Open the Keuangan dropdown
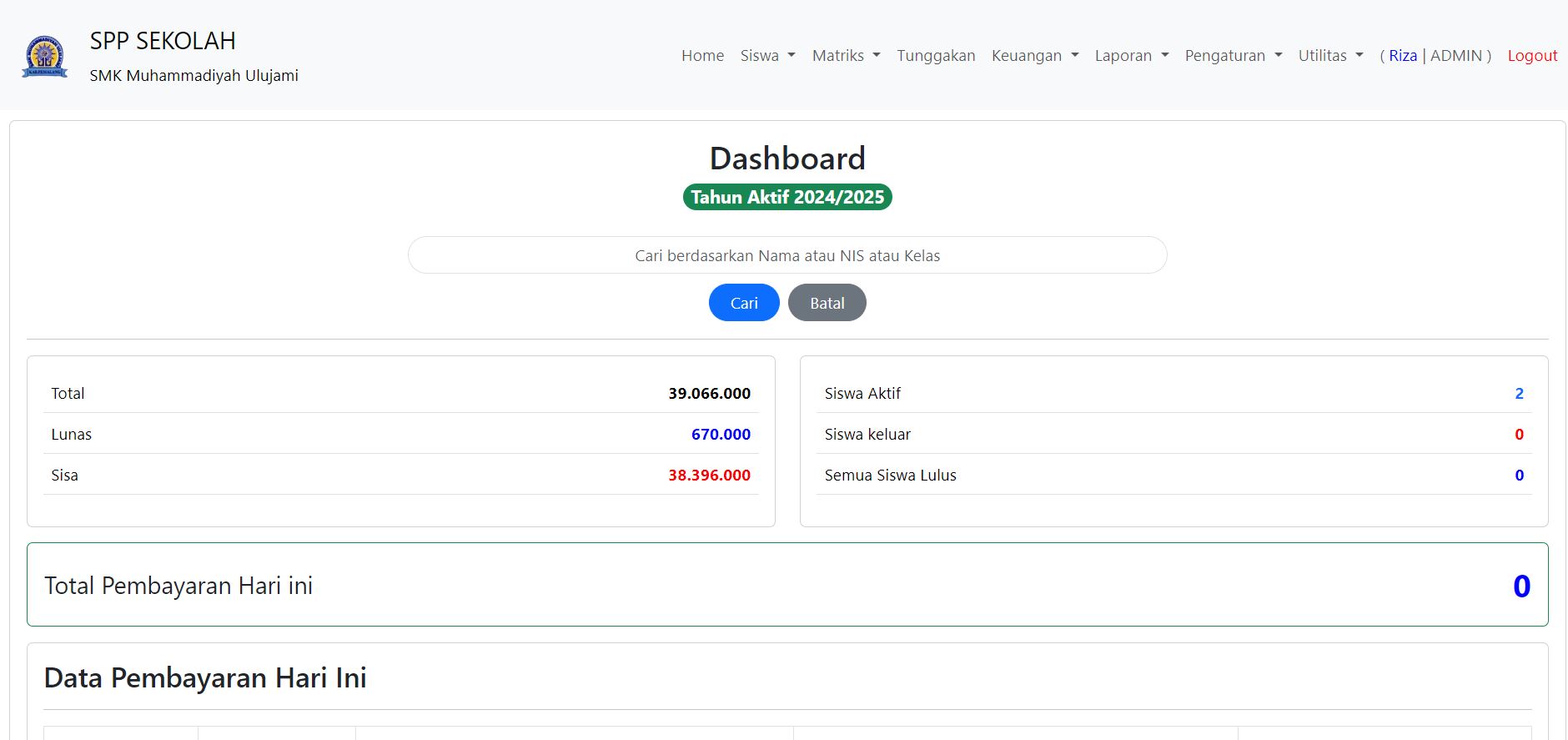 point(1034,56)
